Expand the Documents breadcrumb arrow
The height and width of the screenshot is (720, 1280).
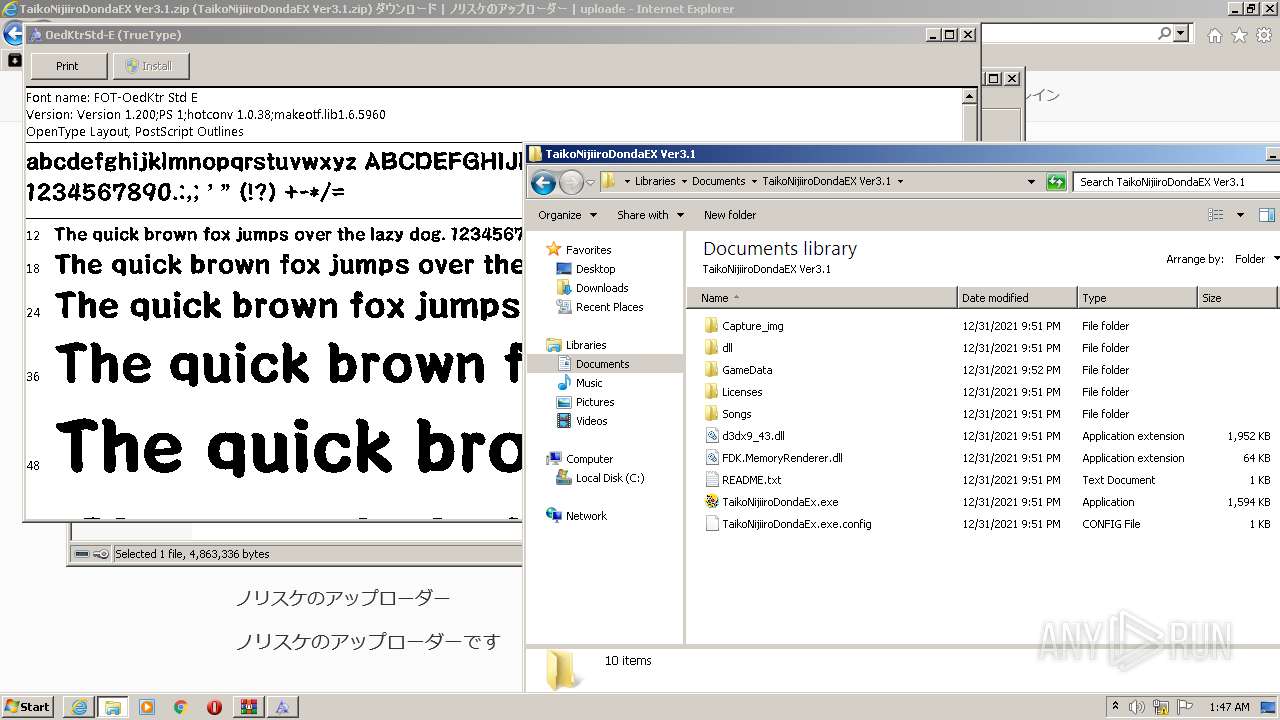point(754,182)
